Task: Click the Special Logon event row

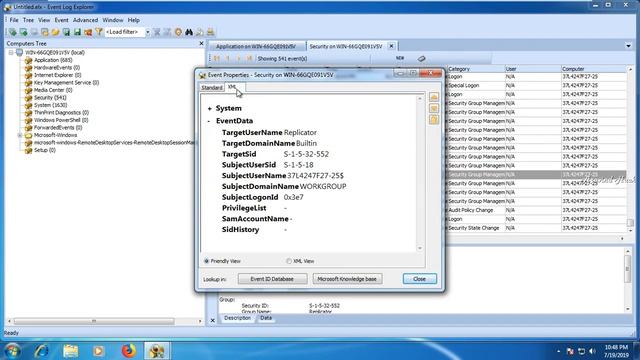Action: (537, 86)
